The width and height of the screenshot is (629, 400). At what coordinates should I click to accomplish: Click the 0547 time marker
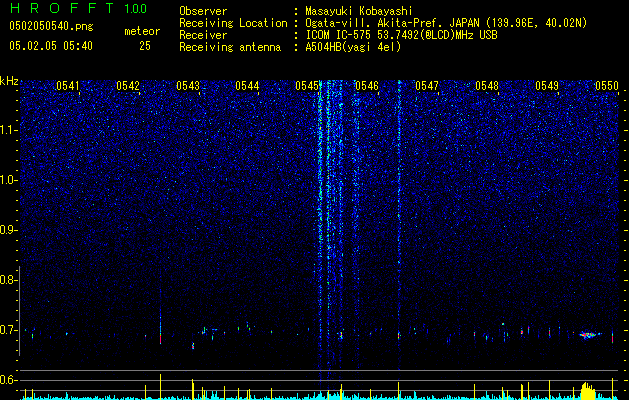click(427, 86)
